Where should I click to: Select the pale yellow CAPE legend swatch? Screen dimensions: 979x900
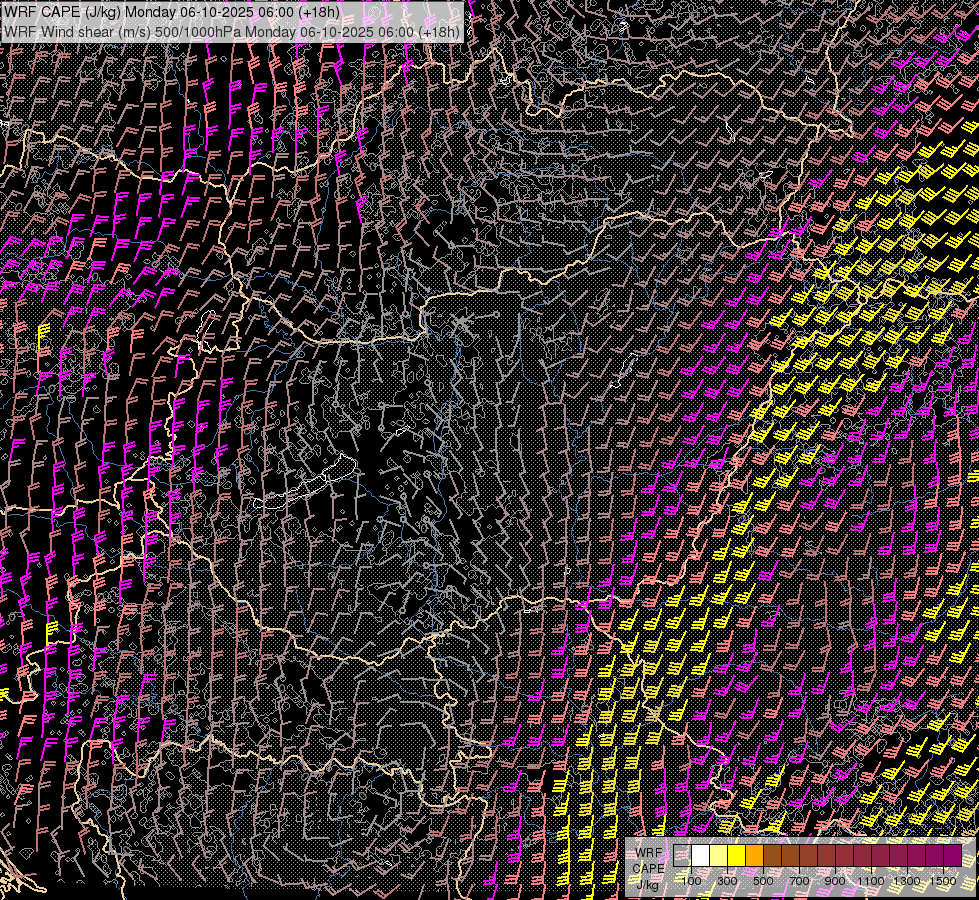[x=719, y=856]
